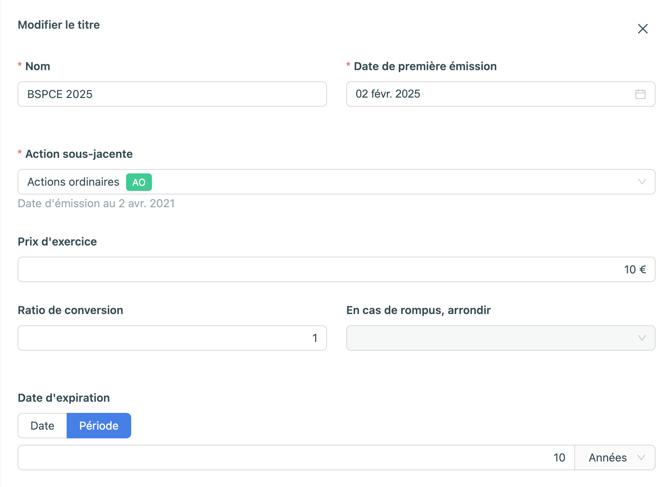Click the Date d'expiration label
Viewport: 670px width, 487px height.
coord(64,398)
